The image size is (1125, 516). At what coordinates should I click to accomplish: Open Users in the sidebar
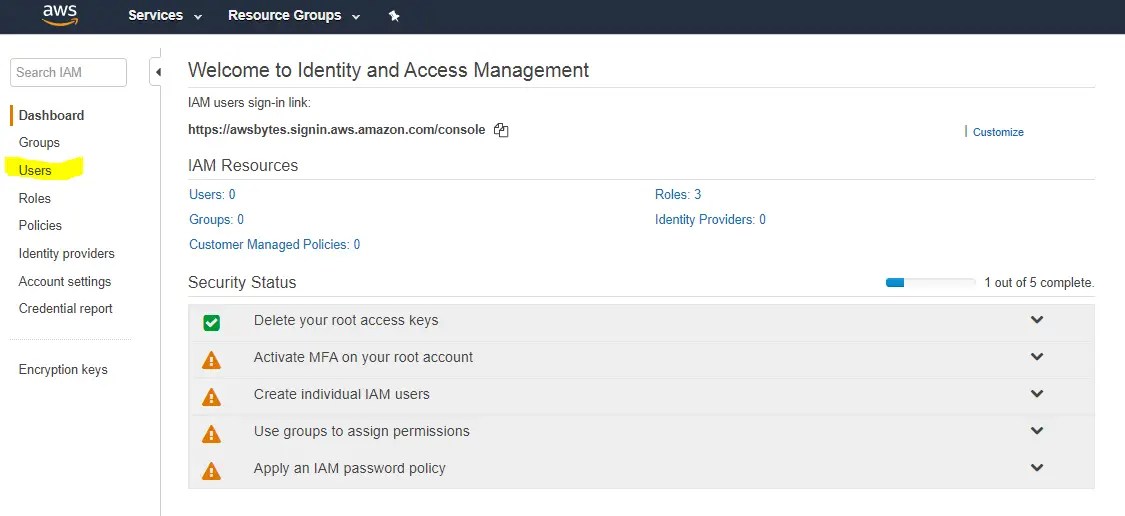tap(35, 171)
